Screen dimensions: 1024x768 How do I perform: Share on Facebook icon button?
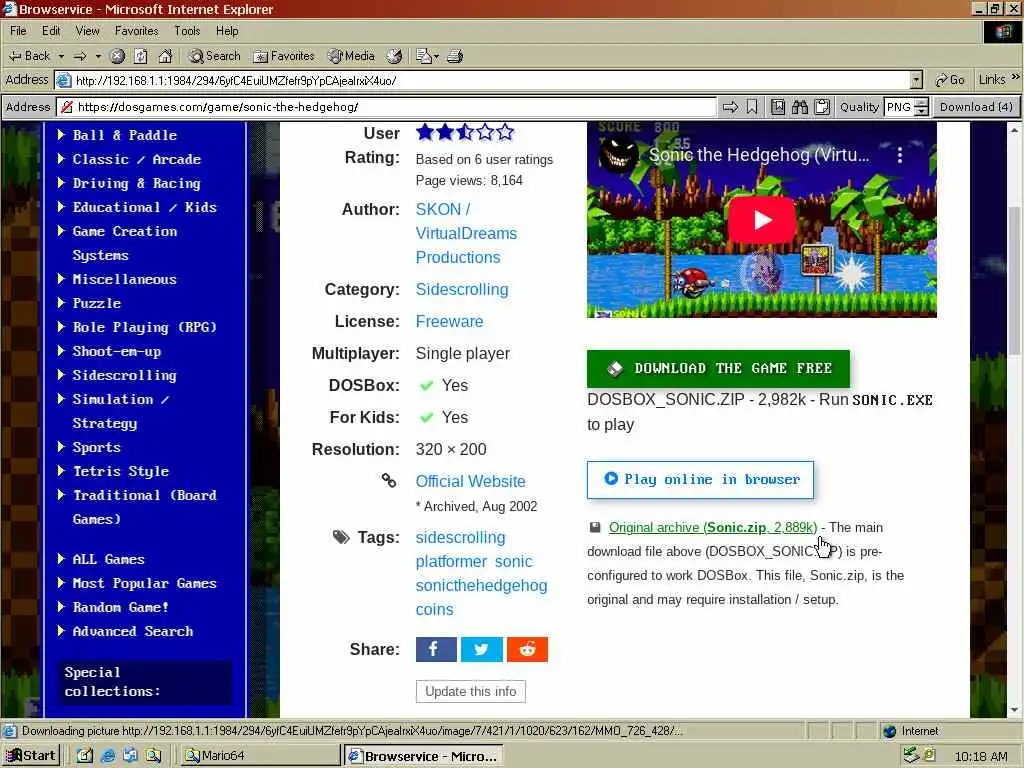(x=436, y=649)
